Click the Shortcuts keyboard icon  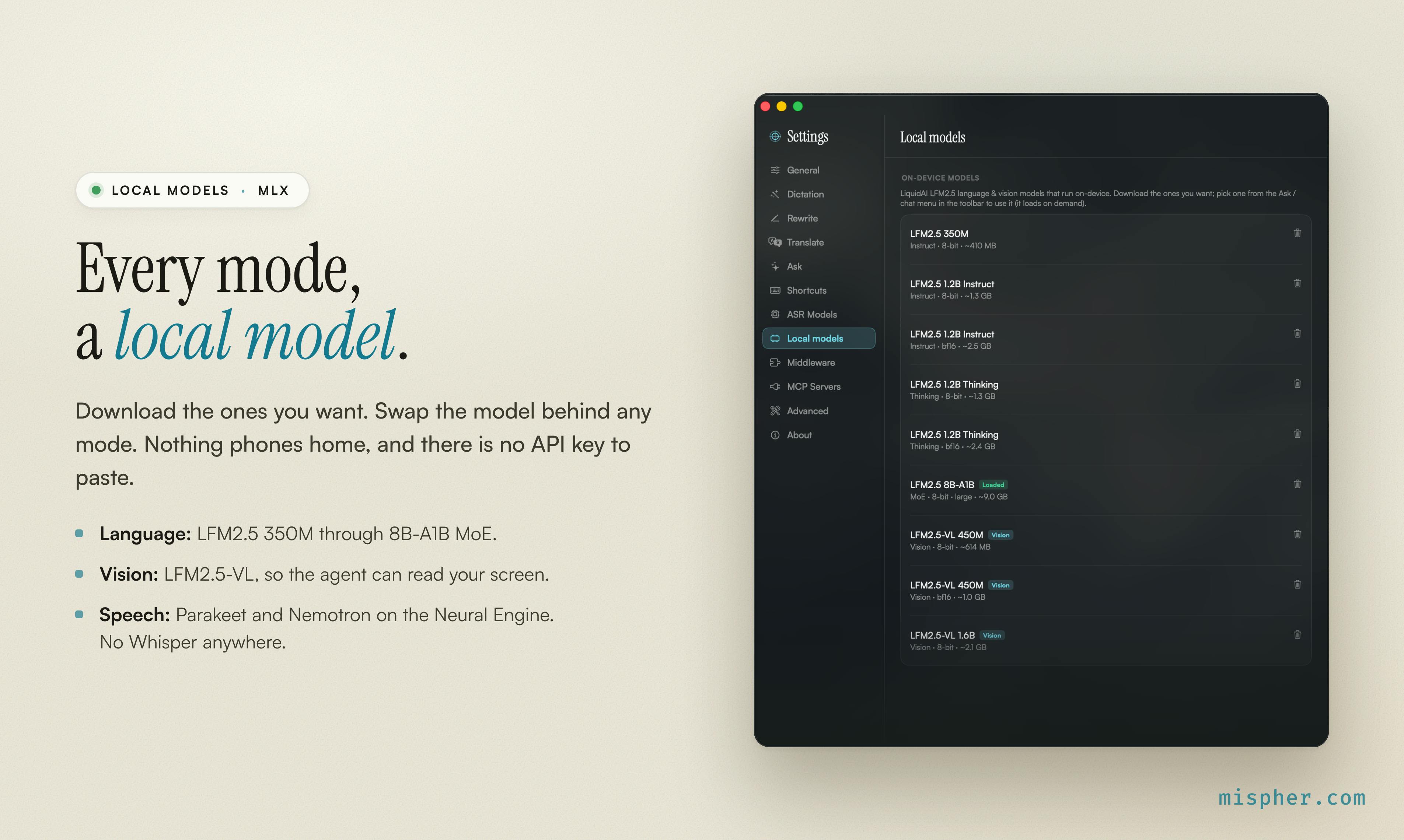pos(775,290)
